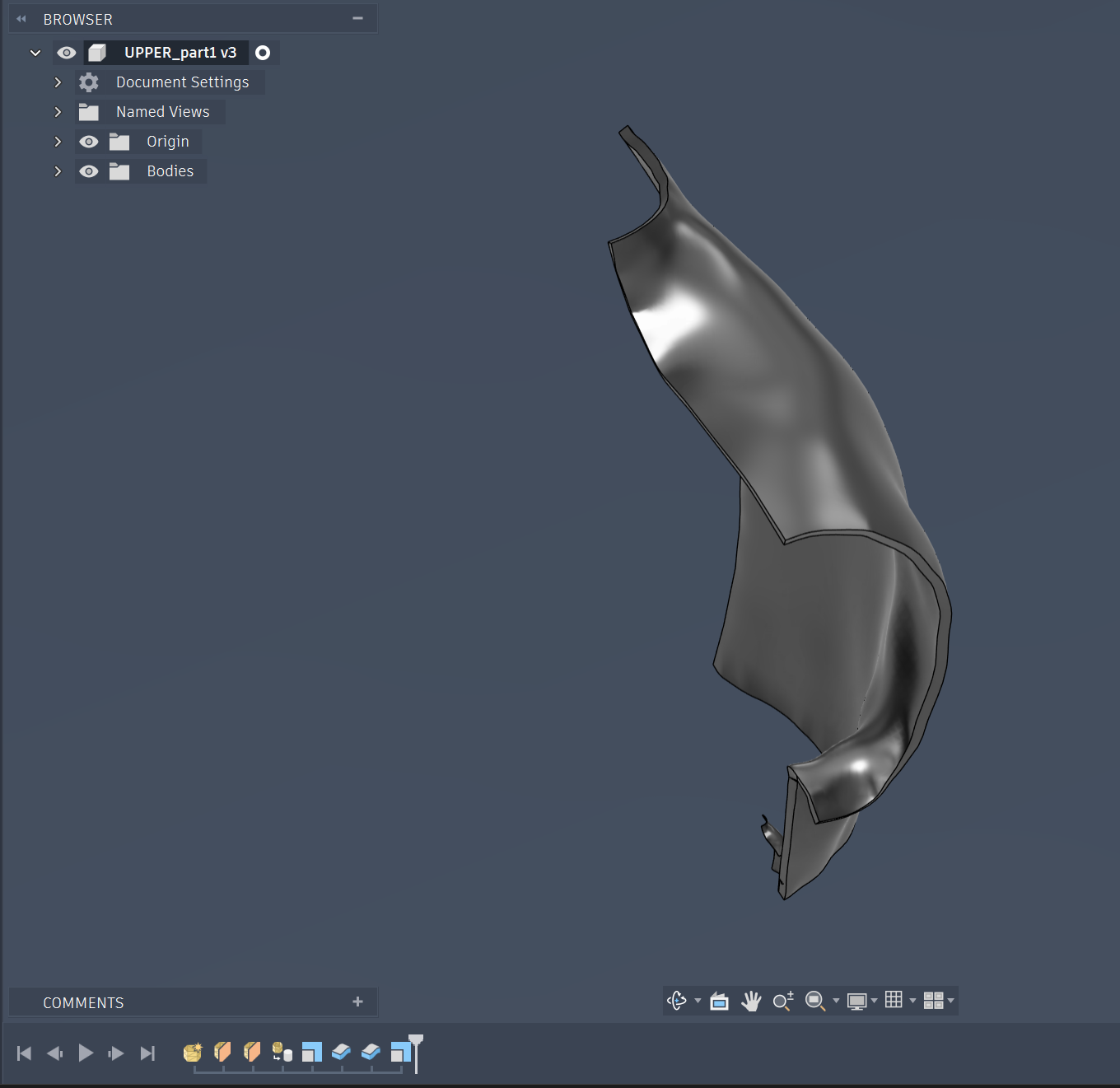Viewport: 1120px width, 1088px height.
Task: Toggle Bodies folder visibility eye
Action: [89, 171]
